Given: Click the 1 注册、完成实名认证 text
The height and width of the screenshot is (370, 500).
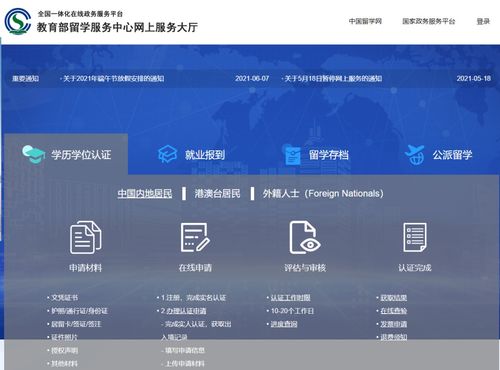Looking at the screenshot, I should (x=193, y=298).
